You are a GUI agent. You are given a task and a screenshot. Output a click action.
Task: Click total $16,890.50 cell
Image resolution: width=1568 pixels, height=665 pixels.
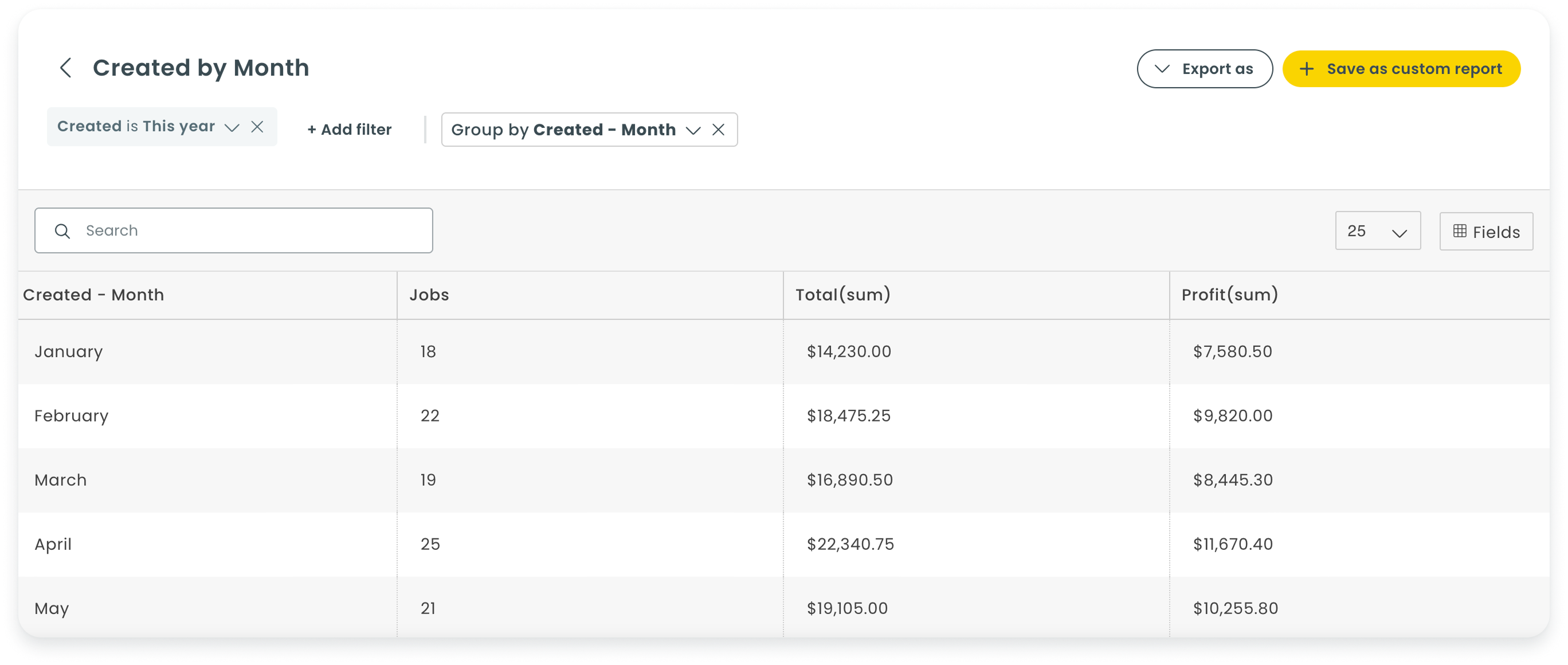click(x=850, y=480)
